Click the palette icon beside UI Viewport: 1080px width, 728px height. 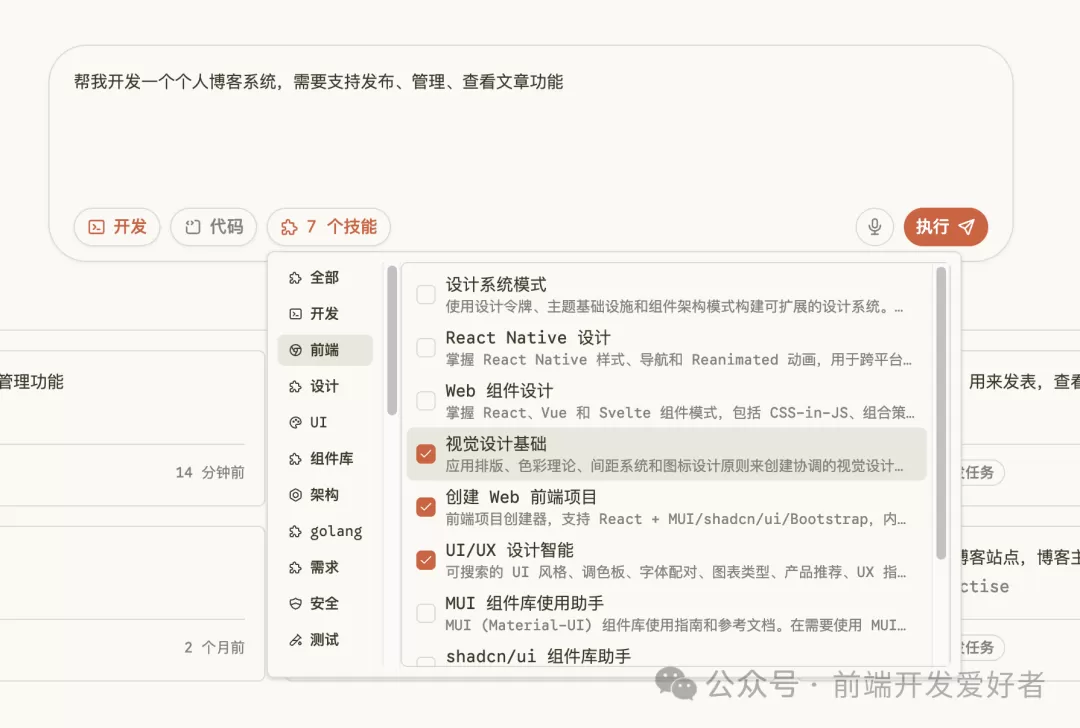(x=295, y=422)
